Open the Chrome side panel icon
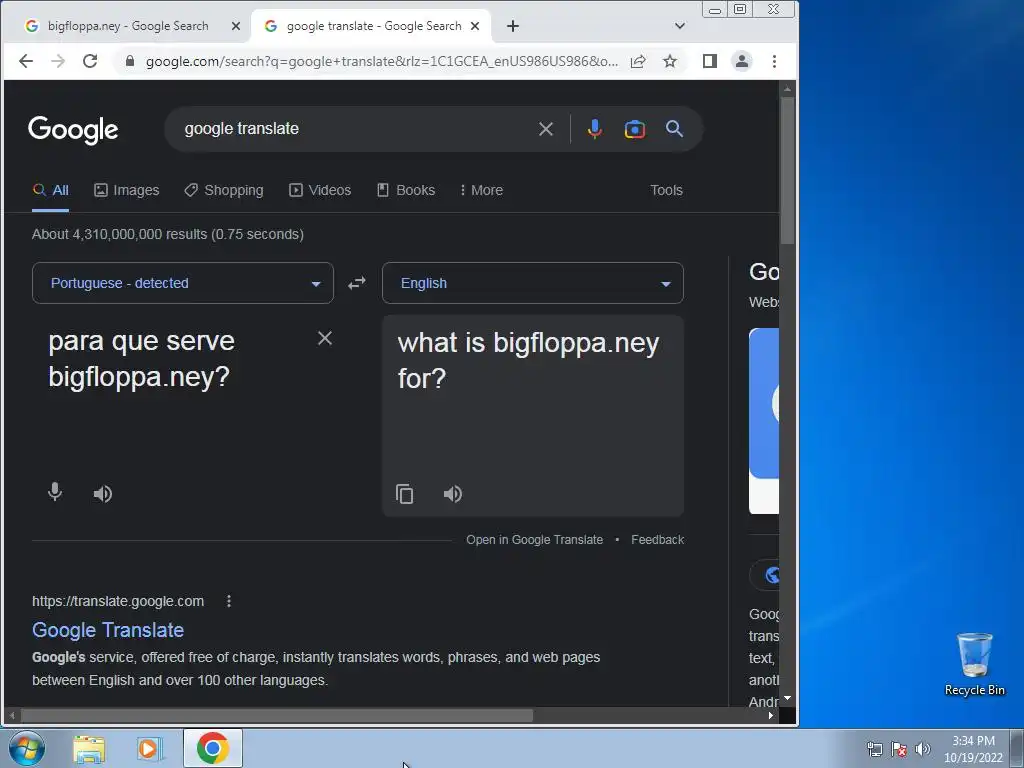Viewport: 1024px width, 768px height. (710, 61)
